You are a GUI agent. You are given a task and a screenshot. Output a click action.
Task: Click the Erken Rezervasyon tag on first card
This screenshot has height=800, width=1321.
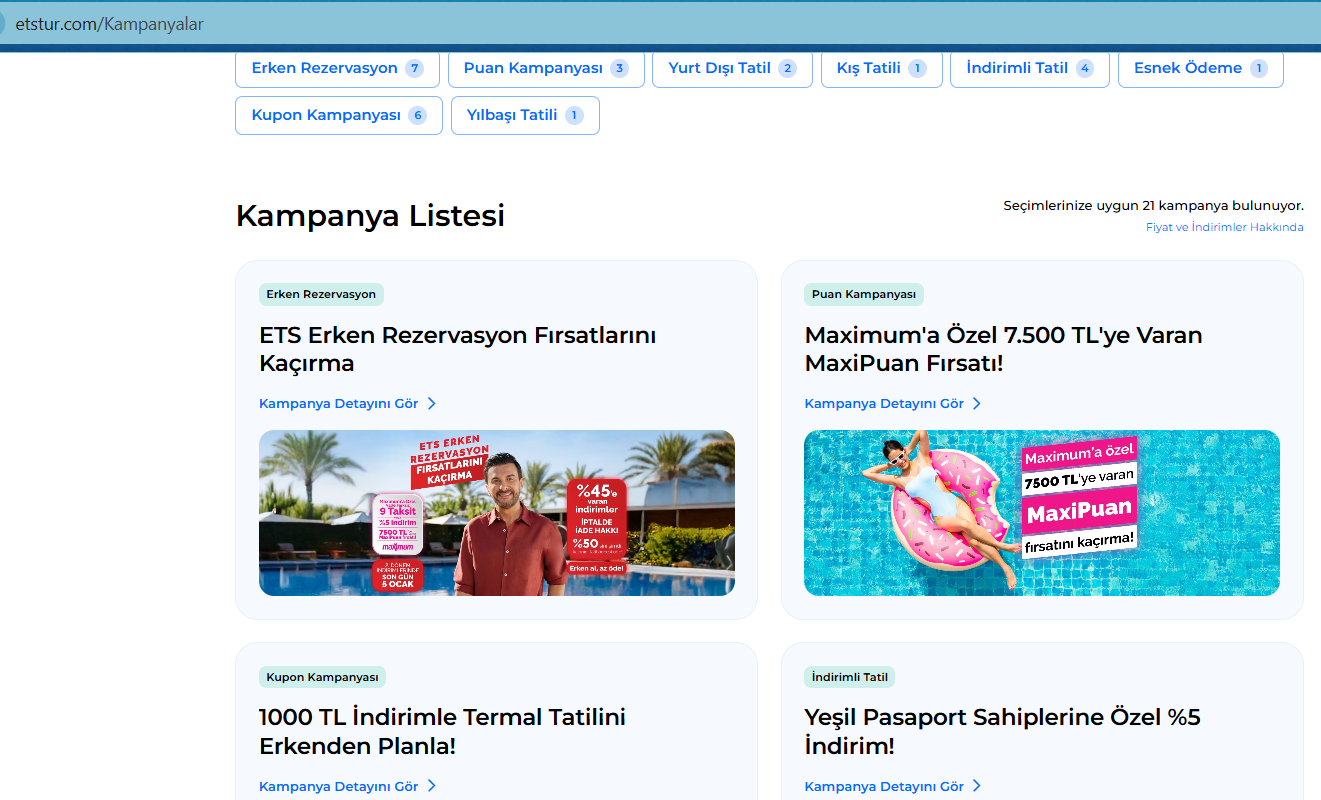pyautogui.click(x=321, y=294)
